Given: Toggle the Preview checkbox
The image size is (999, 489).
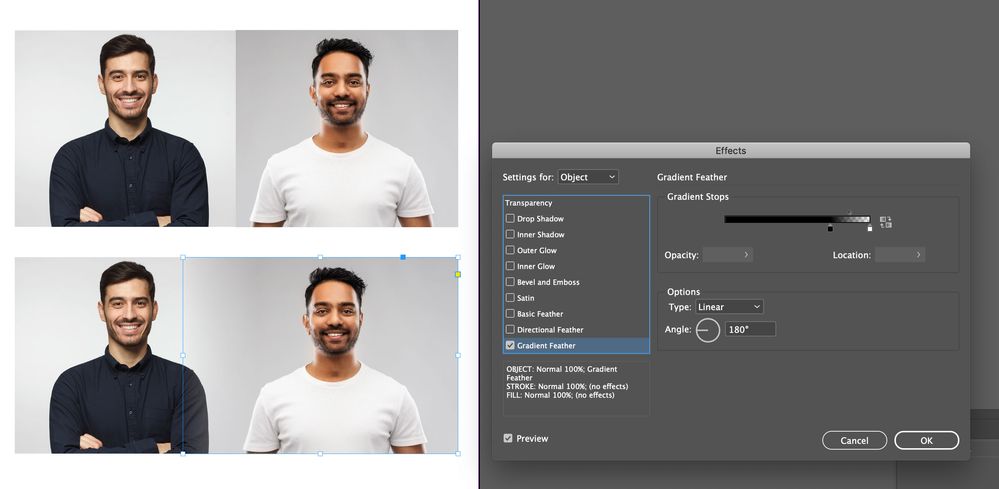Looking at the screenshot, I should pos(508,438).
